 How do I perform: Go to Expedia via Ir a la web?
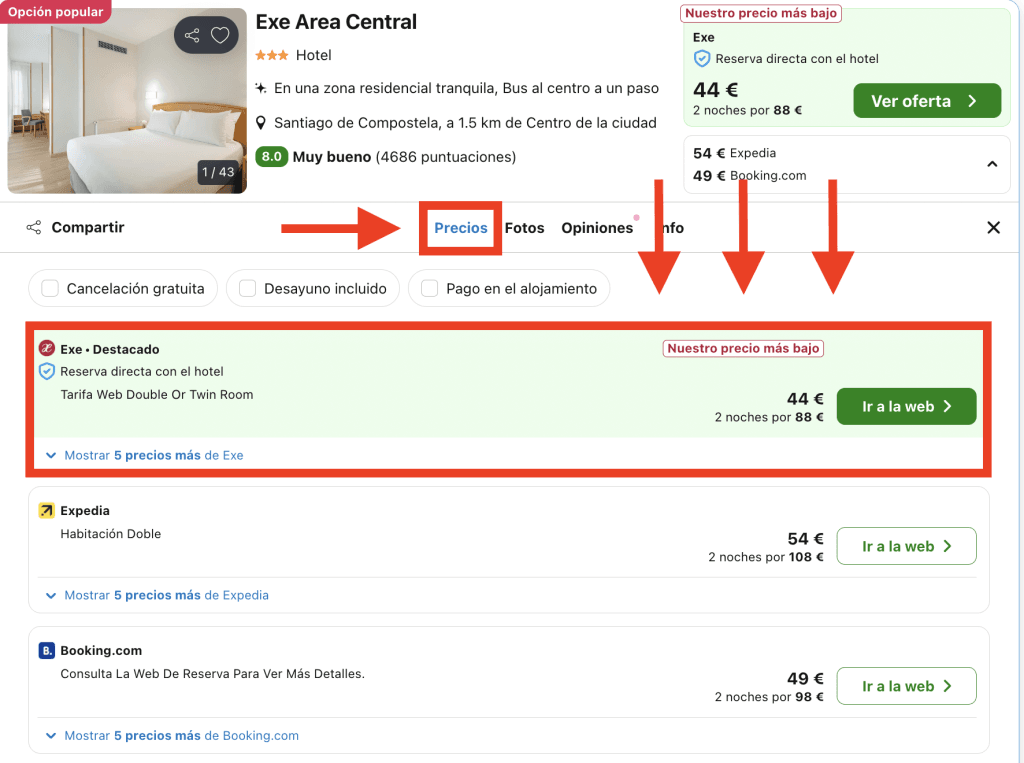click(906, 546)
